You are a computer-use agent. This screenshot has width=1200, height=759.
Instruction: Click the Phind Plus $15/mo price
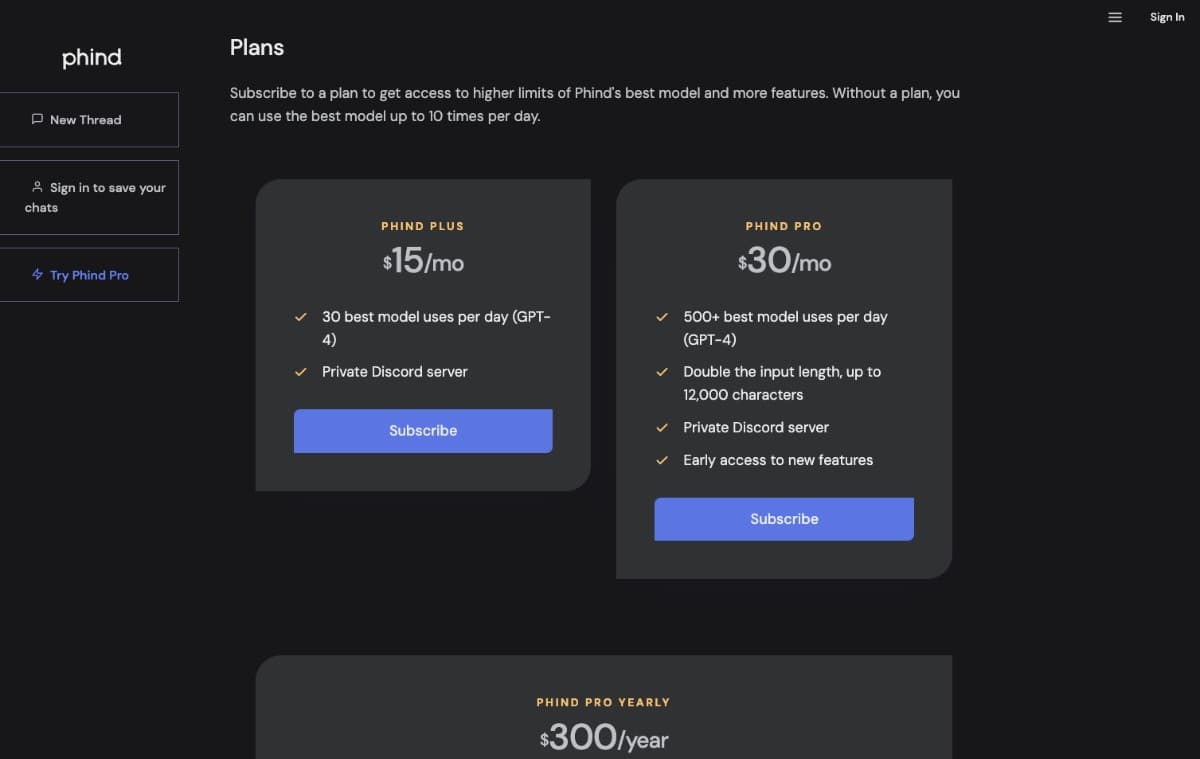423,262
